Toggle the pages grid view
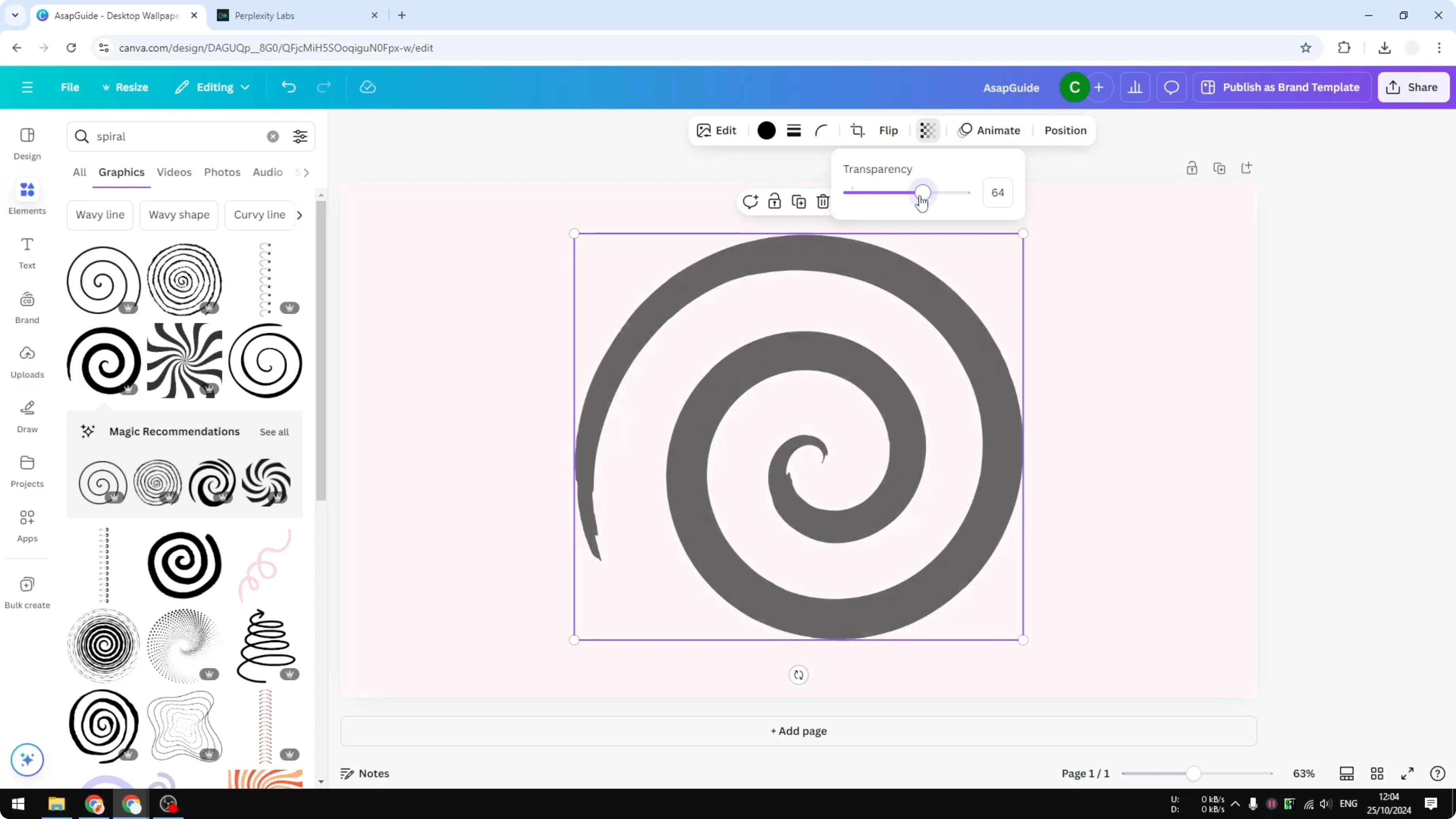Screen dimensions: 1456x819 1377,773
